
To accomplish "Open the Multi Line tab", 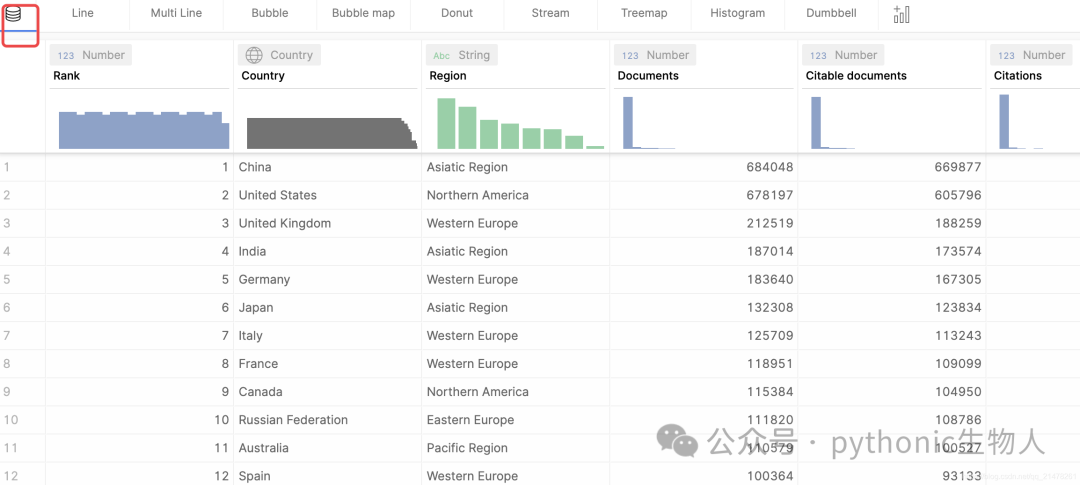I will point(176,13).
